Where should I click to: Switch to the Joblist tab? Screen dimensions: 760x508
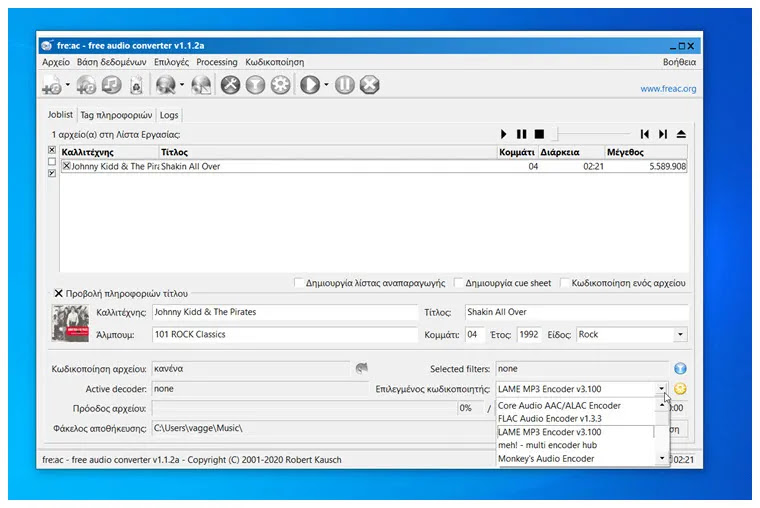[x=60, y=115]
